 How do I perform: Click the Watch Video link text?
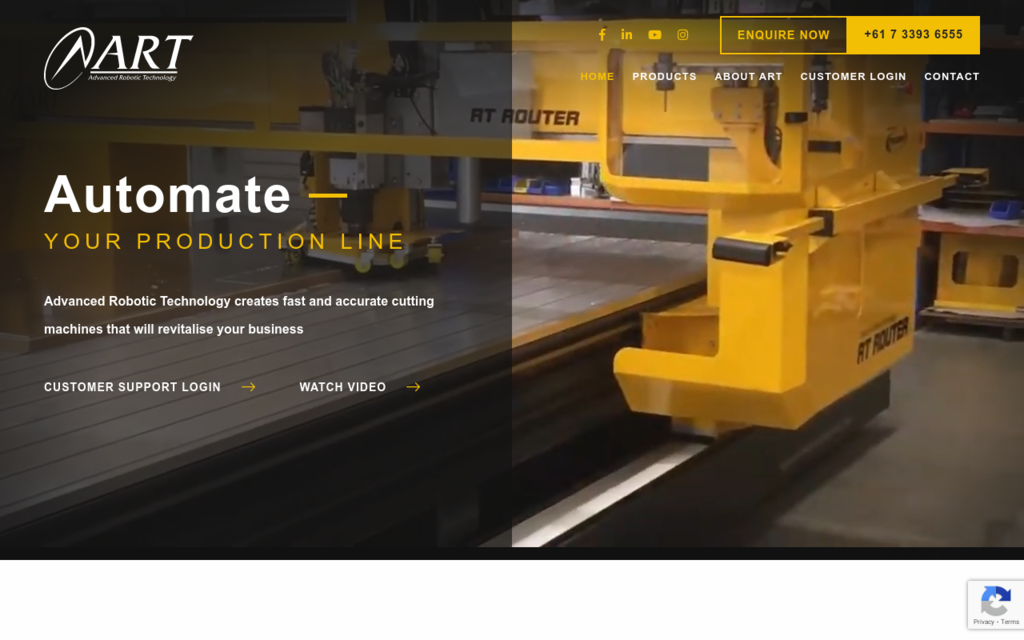point(342,387)
